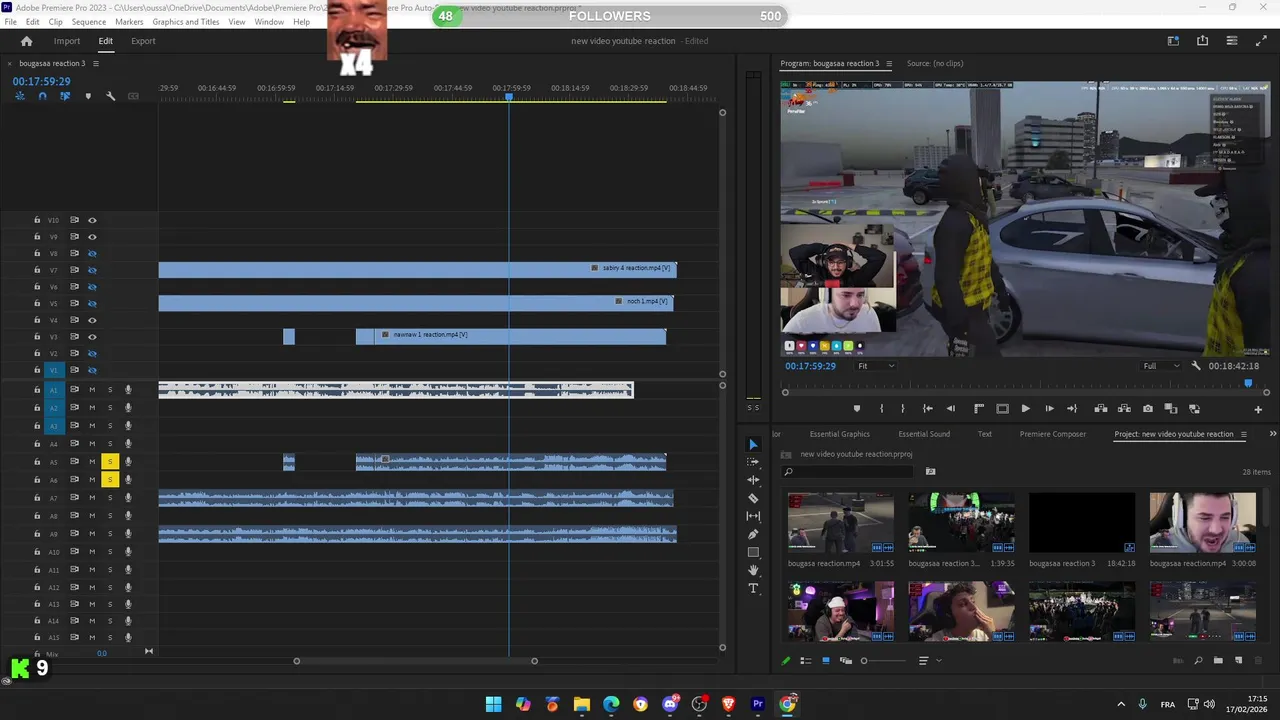Click Mark In button
This screenshot has height=720, width=1280.
[881, 409]
